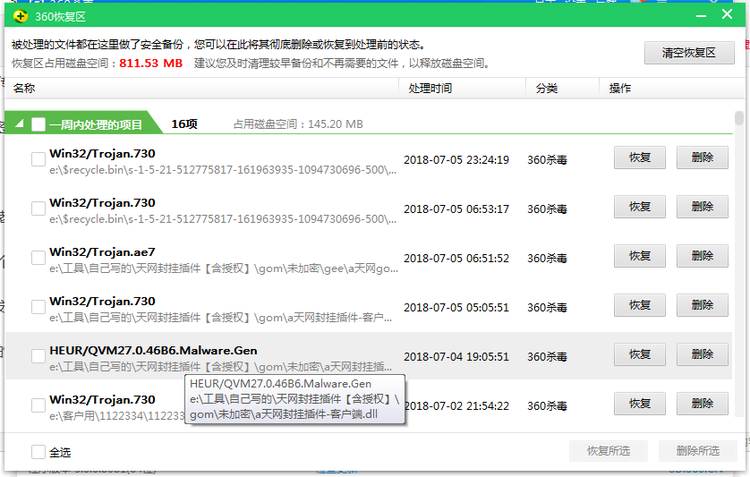The image size is (750, 477).
Task: Check the 一周内处理的项目 group checkbox
Action: [x=38, y=125]
